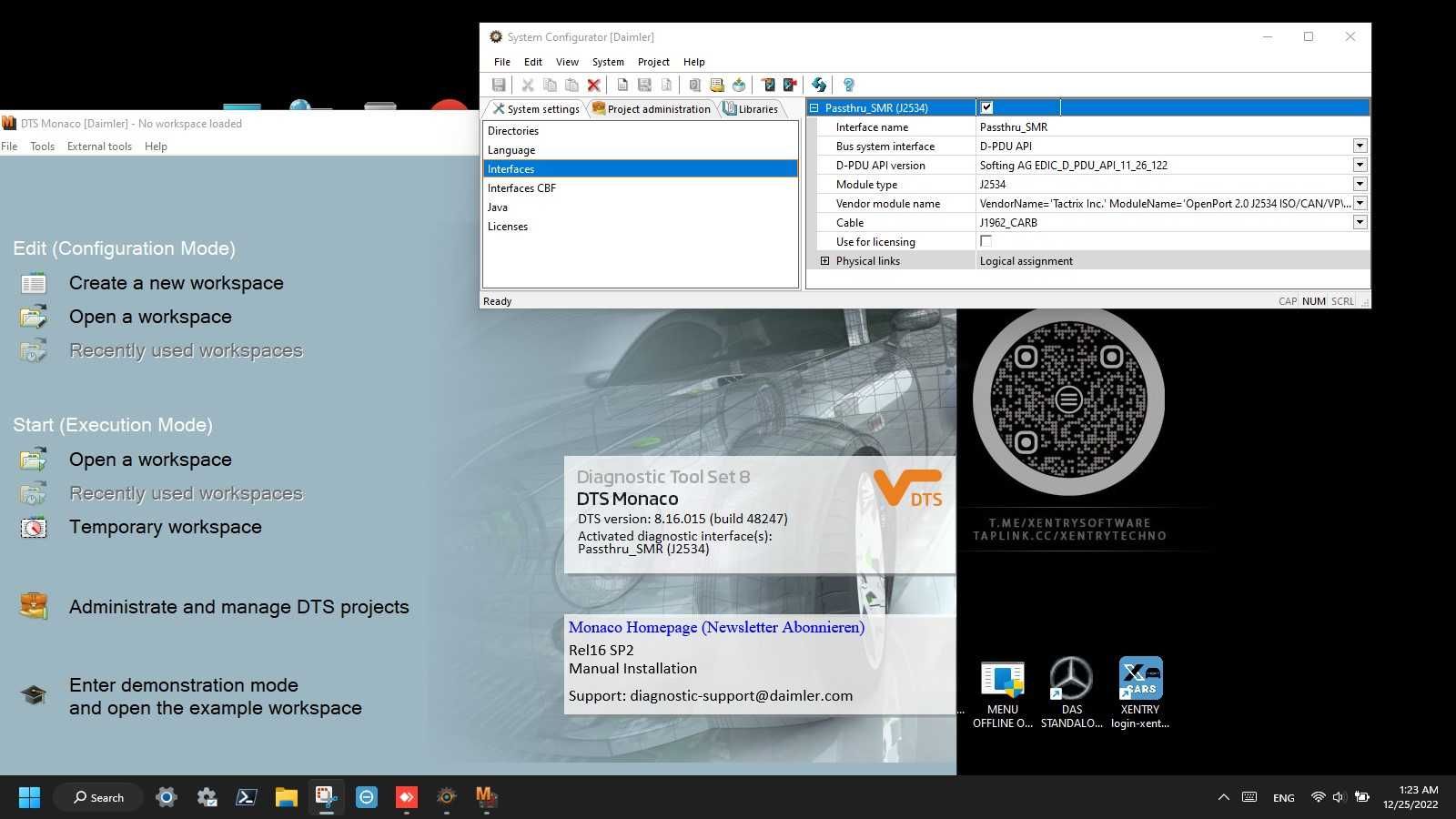Click Monaco Homepage (Newsletter Abonnieren) link

(716, 627)
